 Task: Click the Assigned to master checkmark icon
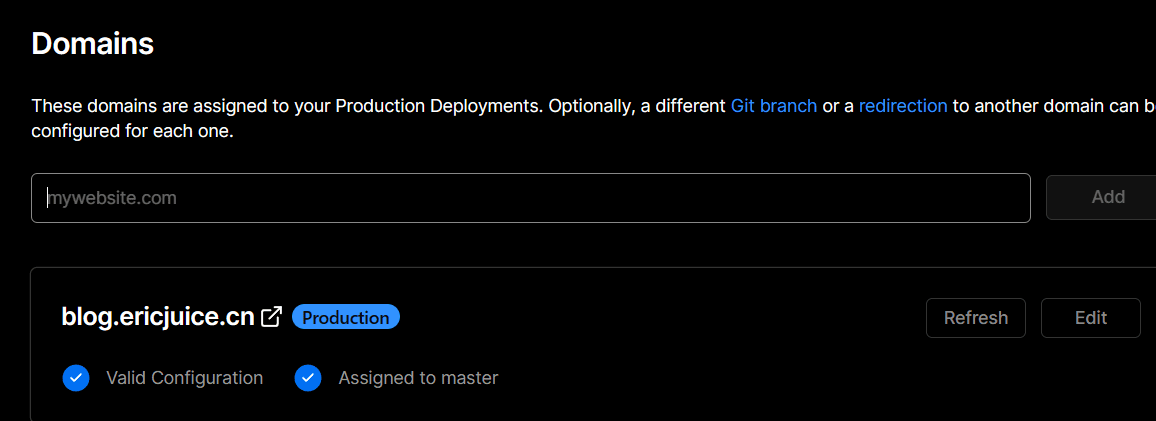point(308,378)
